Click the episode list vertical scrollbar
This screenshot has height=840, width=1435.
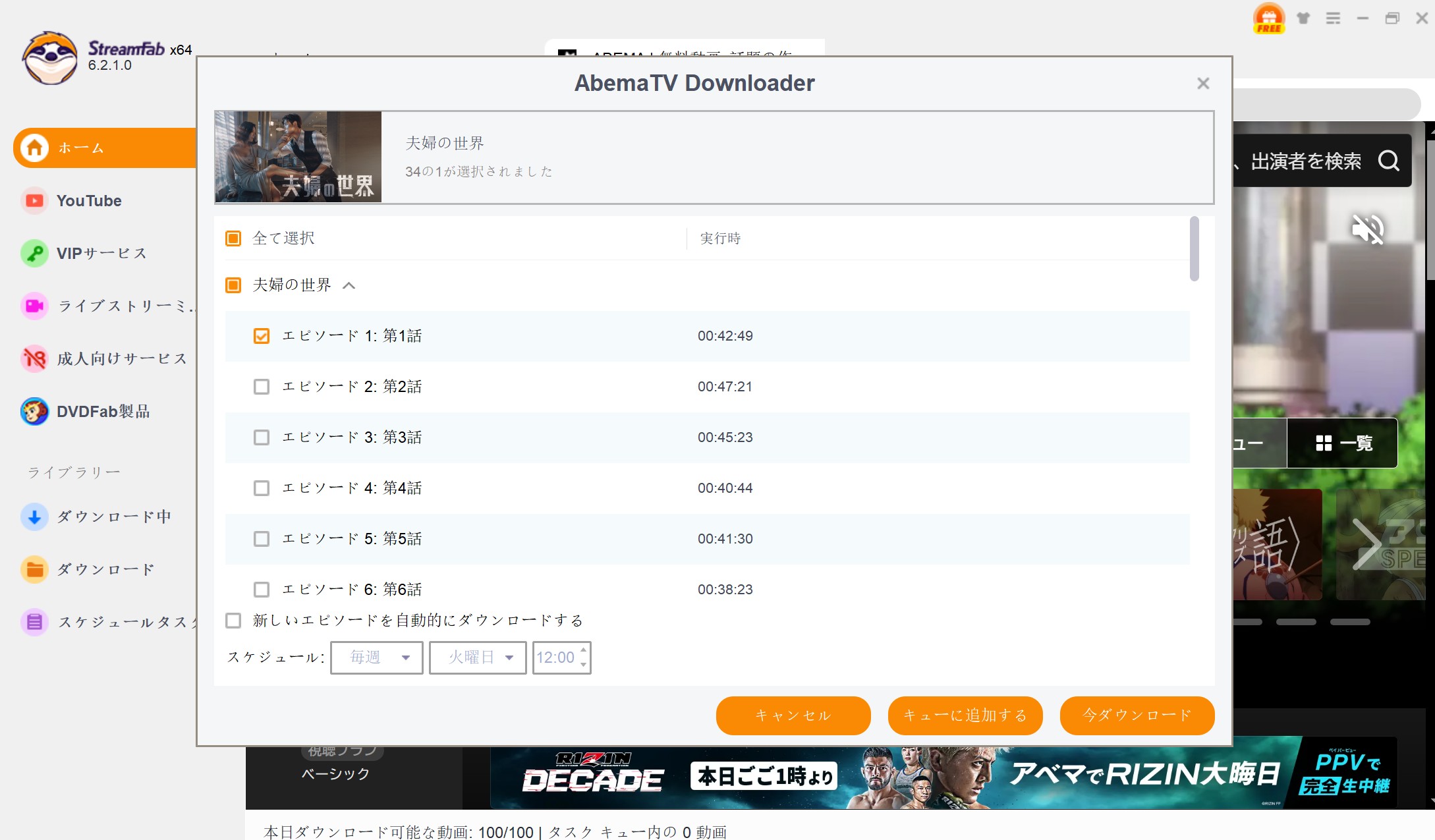[1194, 248]
